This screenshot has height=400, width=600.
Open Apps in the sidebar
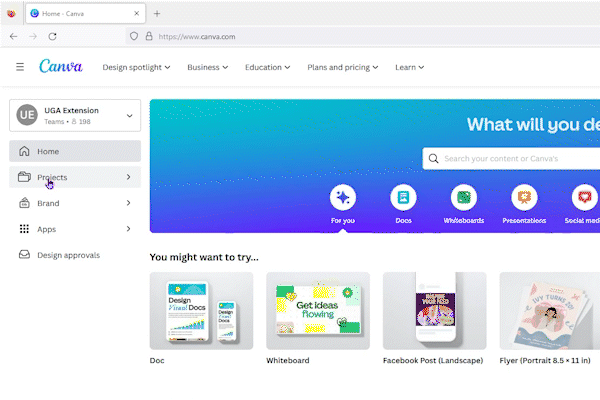coord(75,229)
